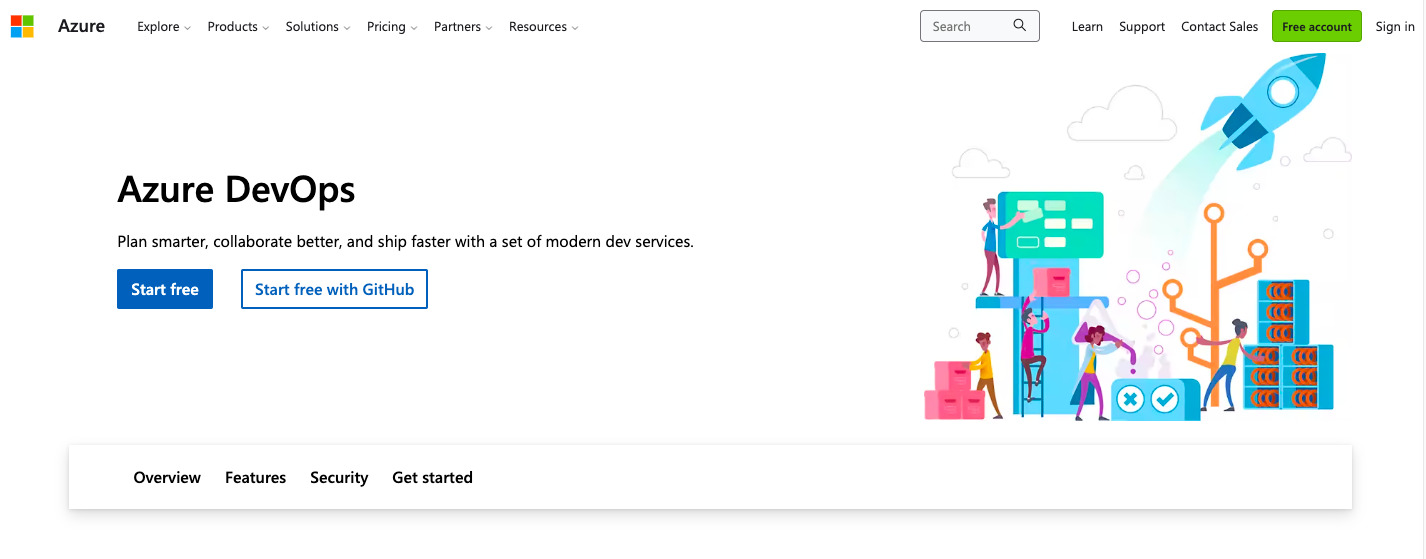Focus the Search input field
This screenshot has width=1426, height=559.
tap(979, 26)
